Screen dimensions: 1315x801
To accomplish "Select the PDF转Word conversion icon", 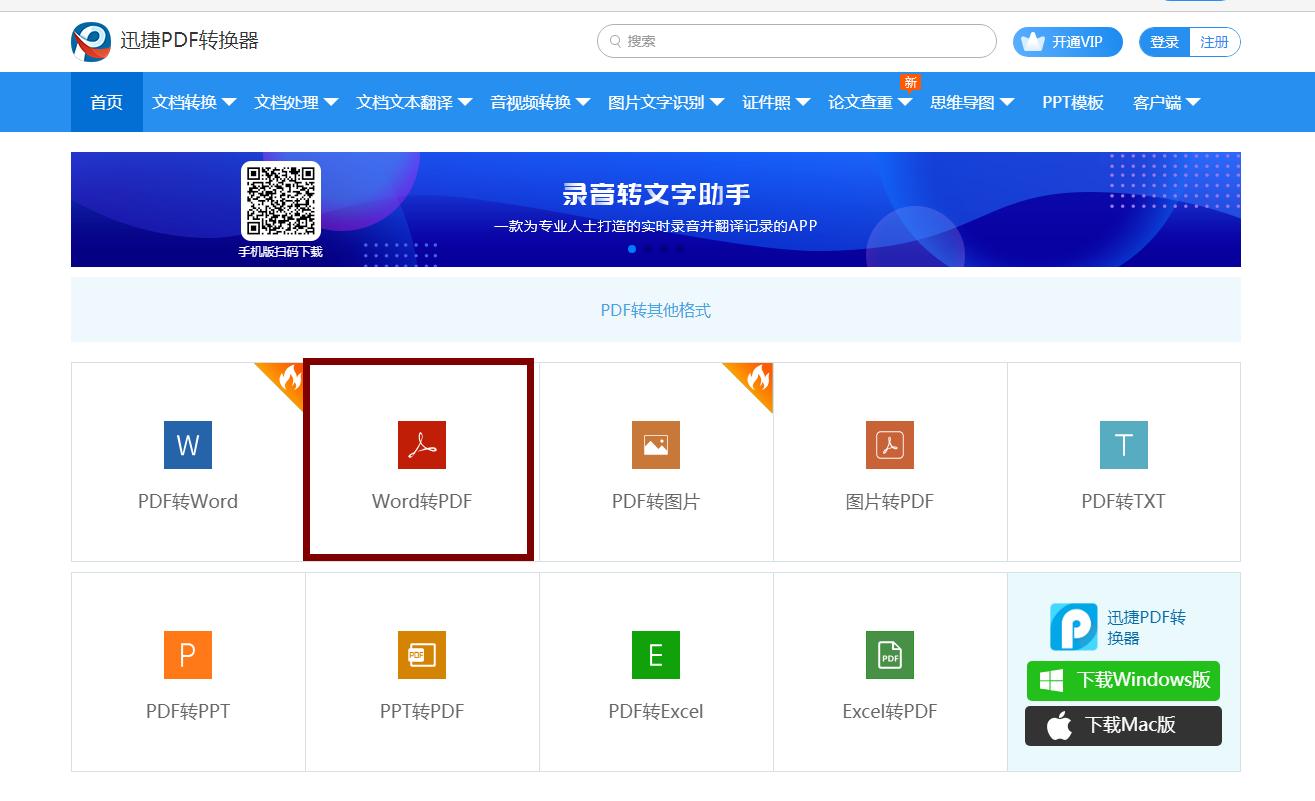I will (187, 445).
